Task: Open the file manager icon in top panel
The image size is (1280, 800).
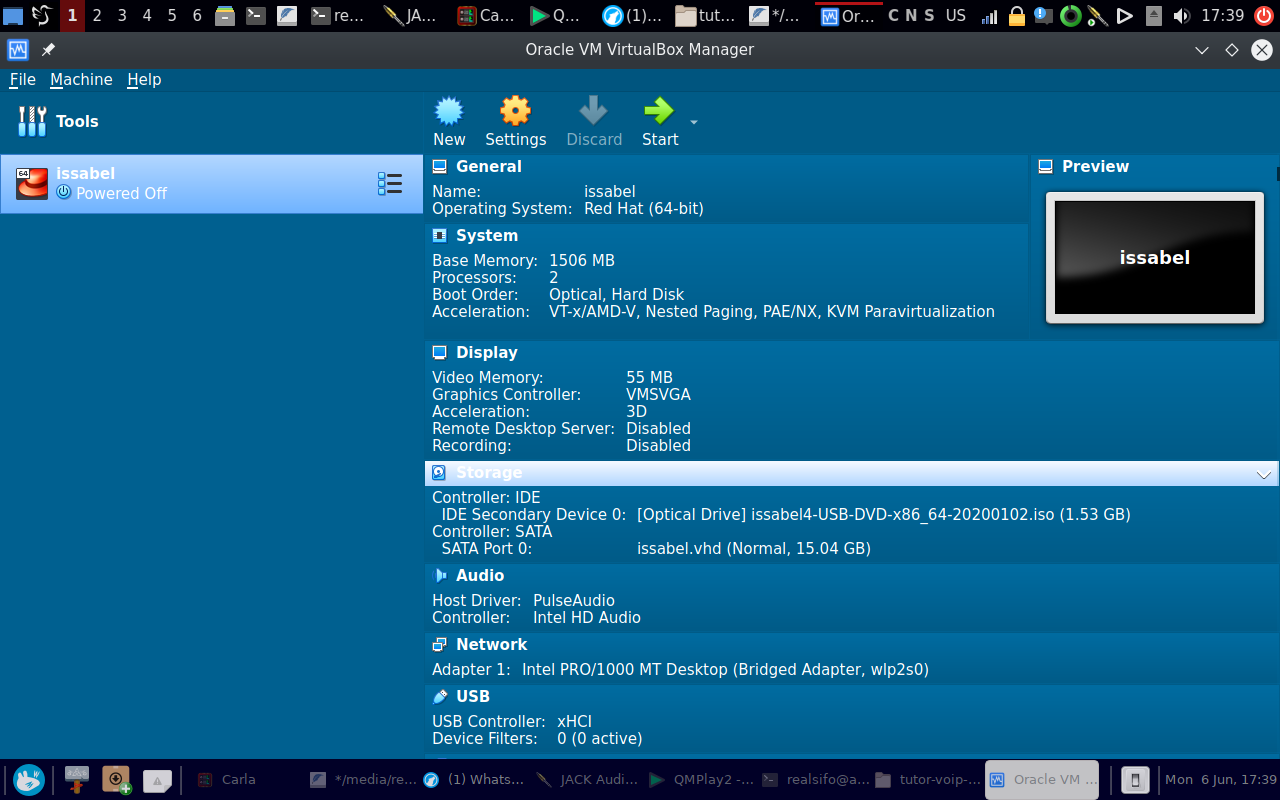Action: [226, 16]
